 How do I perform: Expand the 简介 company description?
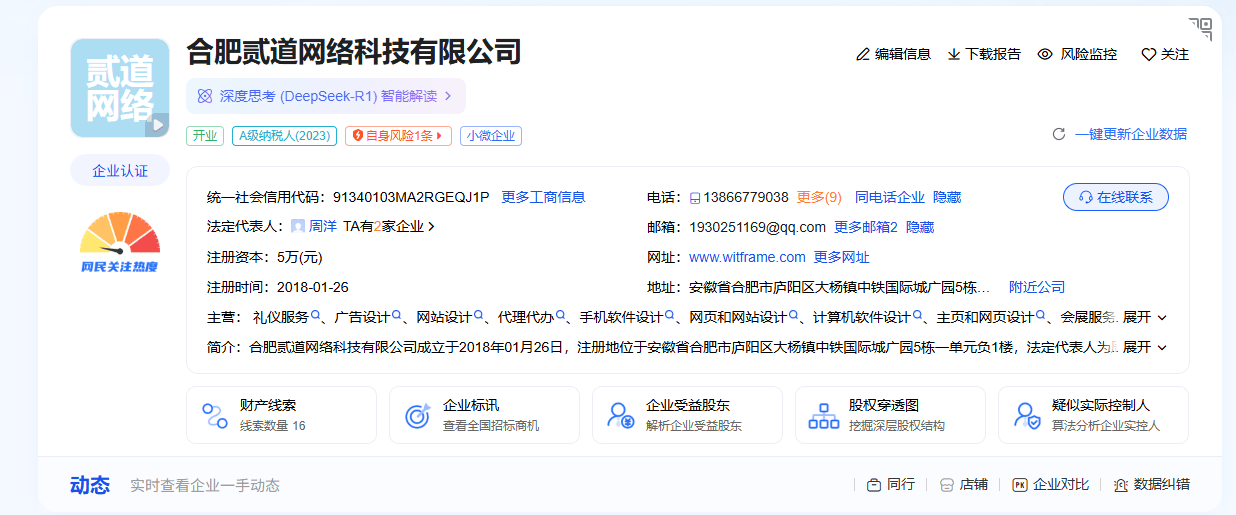[1145, 347]
